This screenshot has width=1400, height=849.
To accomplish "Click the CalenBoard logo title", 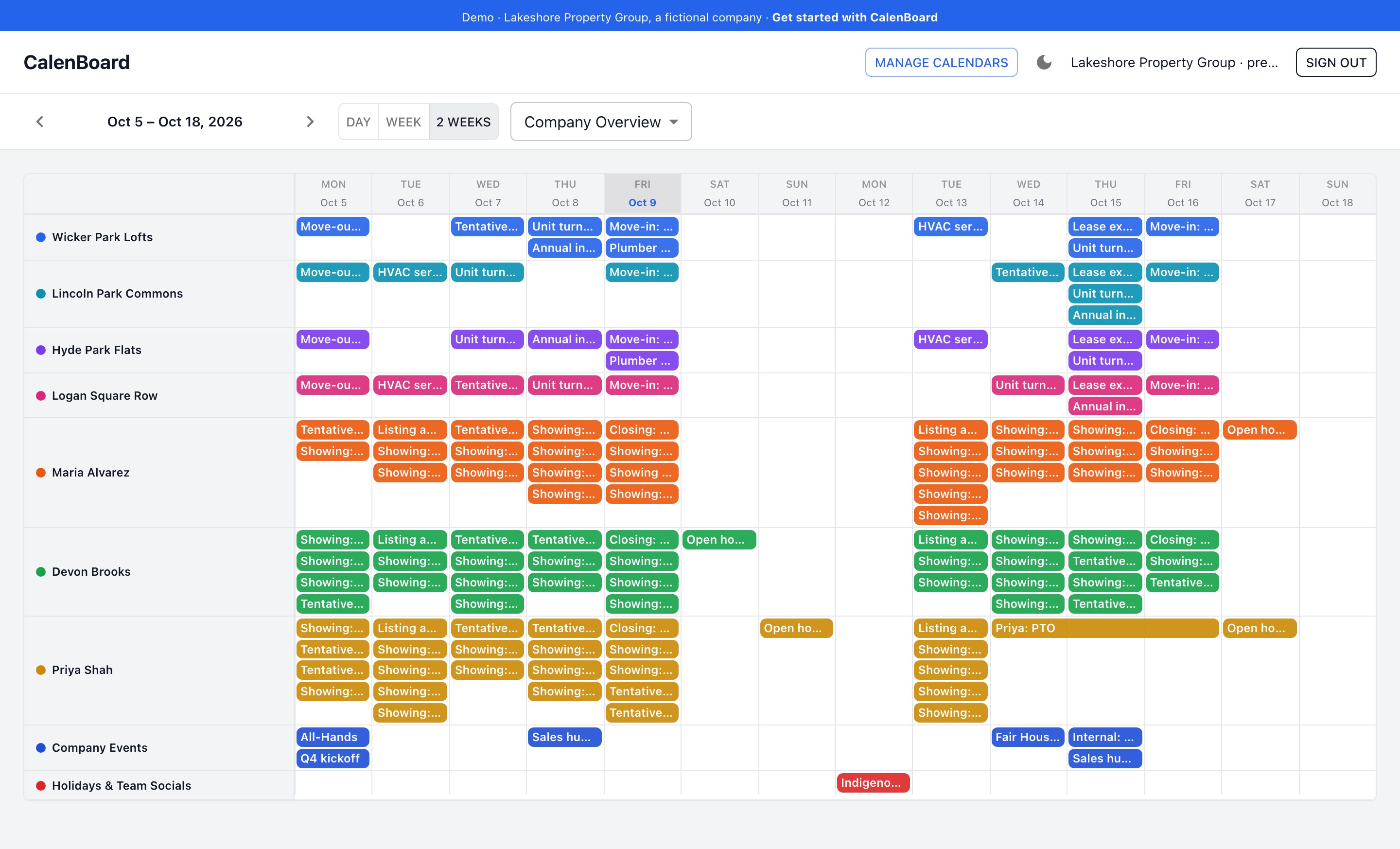I will pyautogui.click(x=77, y=63).
